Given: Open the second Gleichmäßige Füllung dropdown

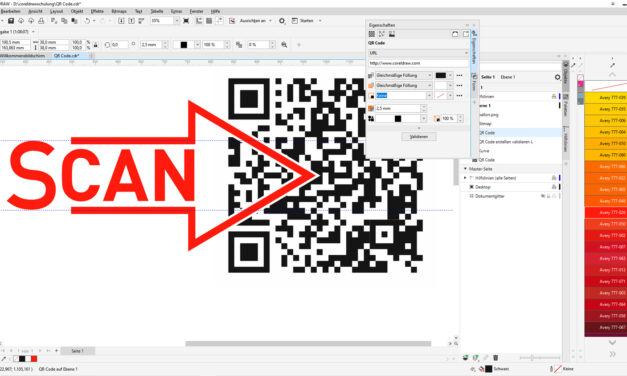Looking at the screenshot, I should pos(429,85).
